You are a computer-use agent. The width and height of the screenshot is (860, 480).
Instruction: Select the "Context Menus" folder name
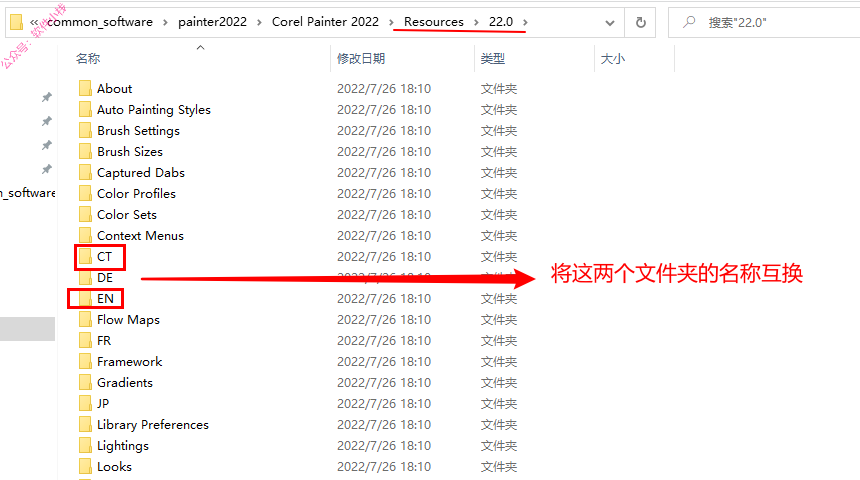point(140,236)
